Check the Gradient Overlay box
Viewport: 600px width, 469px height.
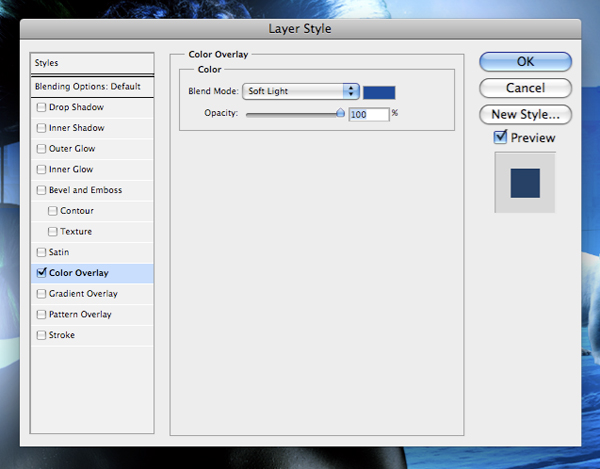41,294
